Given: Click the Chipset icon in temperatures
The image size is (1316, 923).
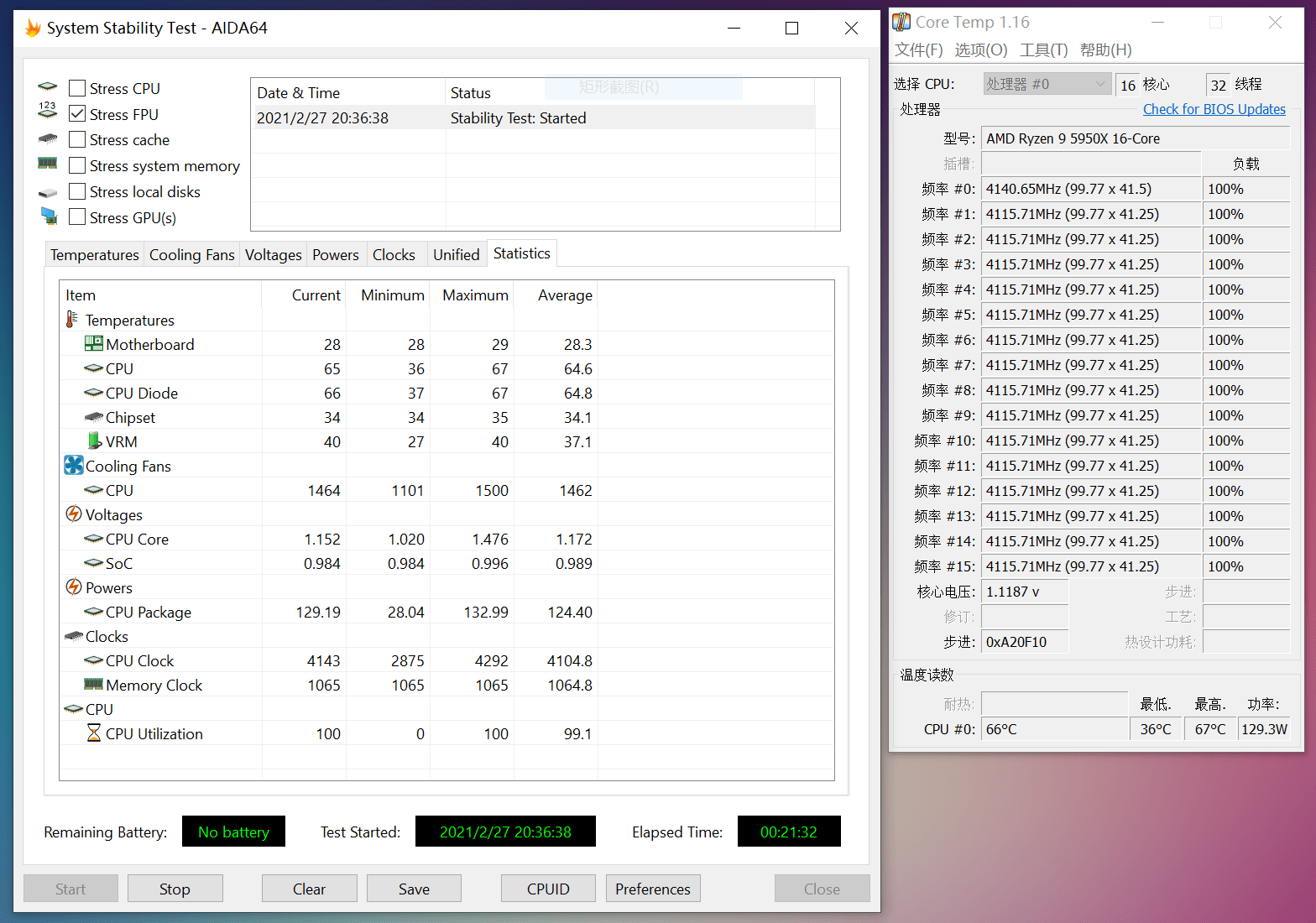Looking at the screenshot, I should pyautogui.click(x=93, y=417).
